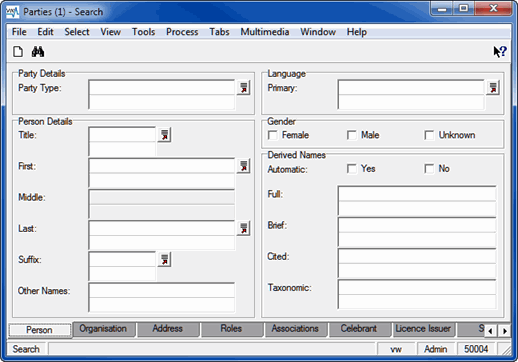The height and width of the screenshot is (362, 518).
Task: Open the Tabs menu
Action: (219, 32)
